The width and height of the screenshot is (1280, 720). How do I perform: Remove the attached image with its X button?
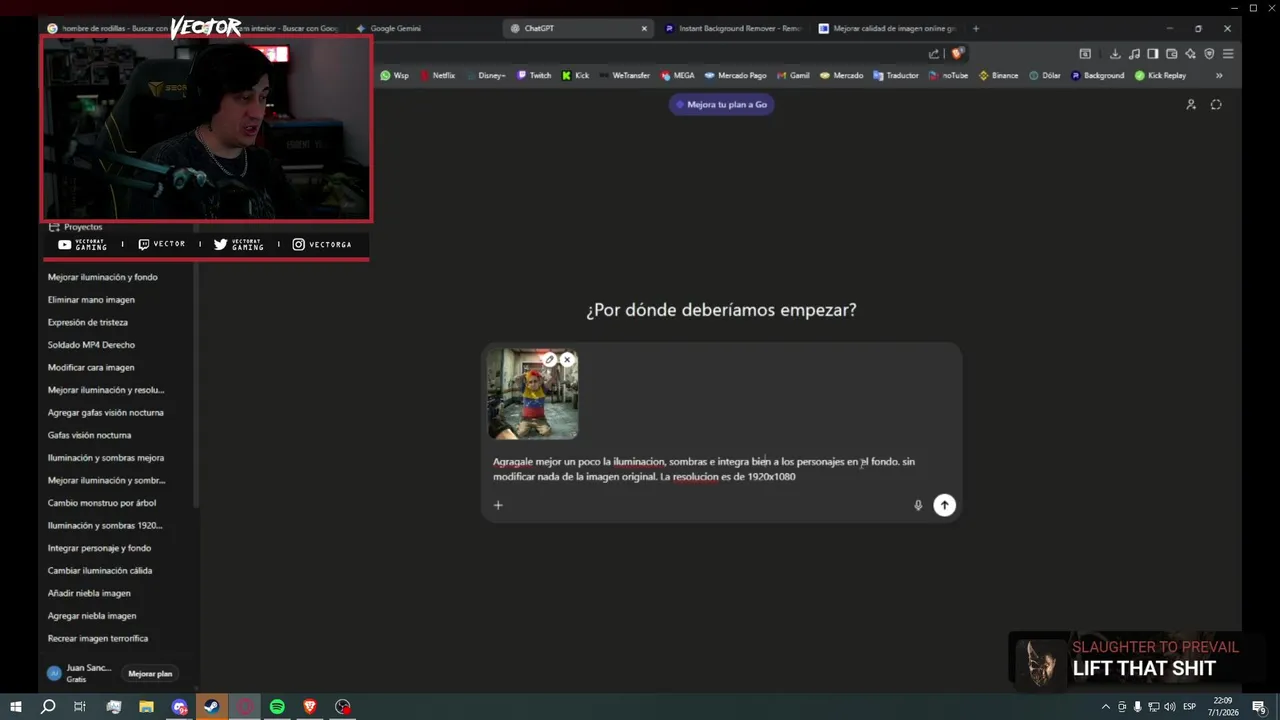(567, 359)
